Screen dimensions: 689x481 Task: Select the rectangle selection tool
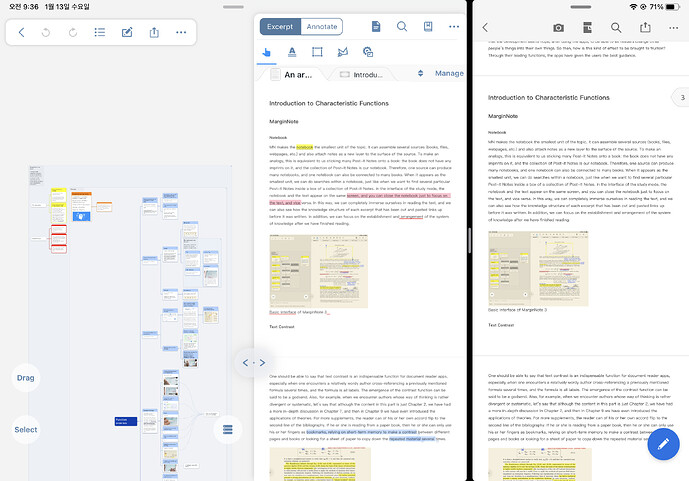(x=317, y=52)
